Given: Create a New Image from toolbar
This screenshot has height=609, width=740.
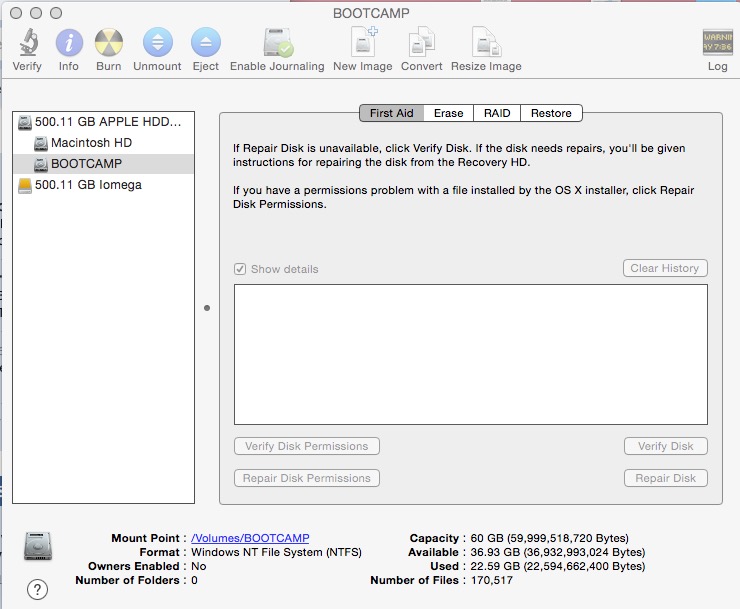Looking at the screenshot, I should coord(364,42).
